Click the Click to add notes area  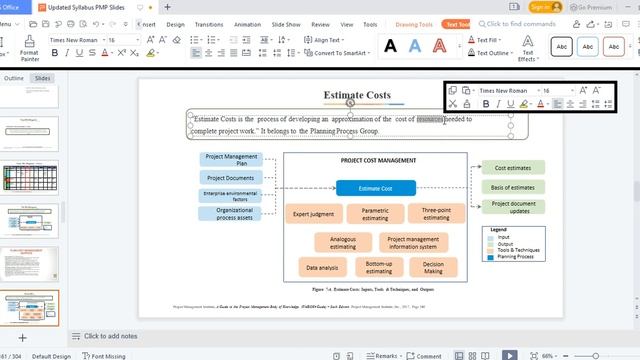pyautogui.click(x=111, y=336)
